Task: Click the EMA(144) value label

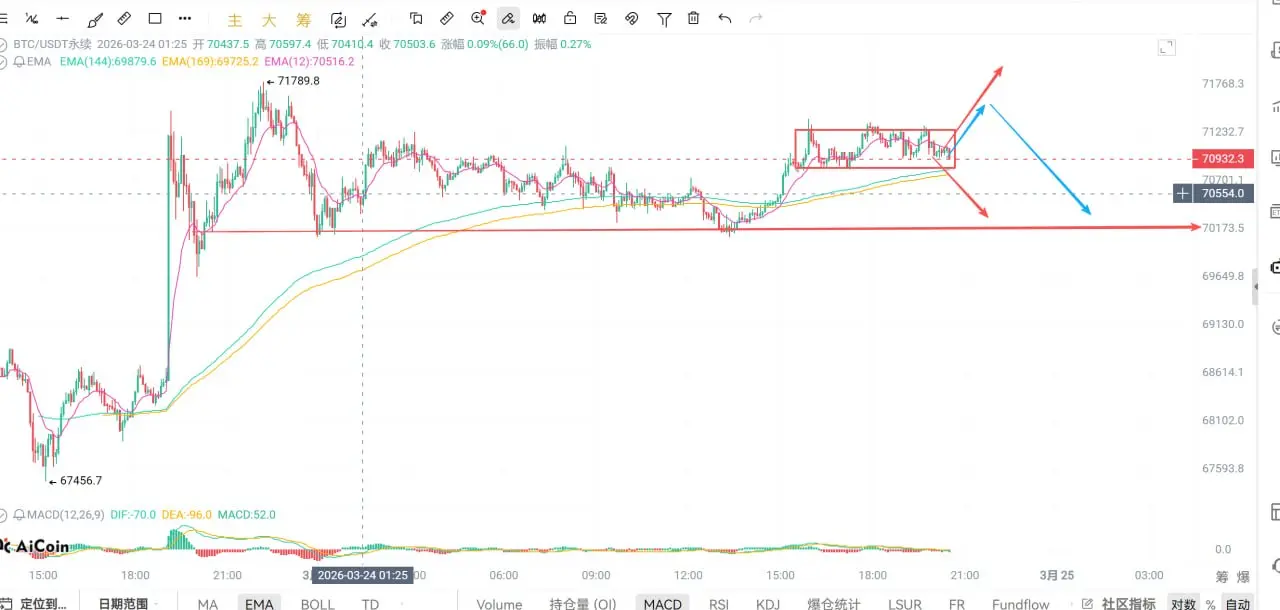Action: tap(107, 61)
